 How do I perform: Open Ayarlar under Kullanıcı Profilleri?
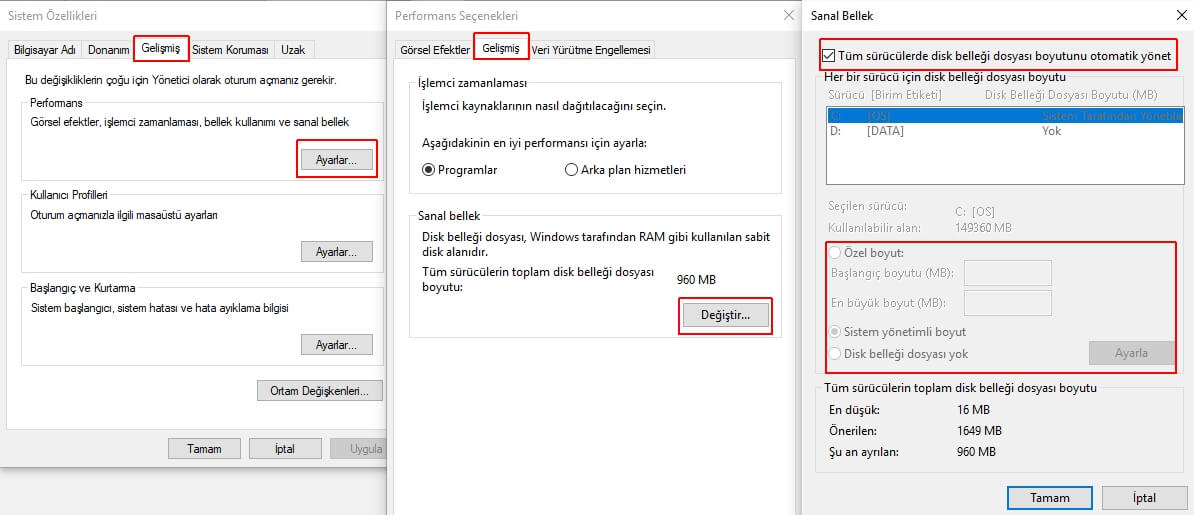[336, 251]
